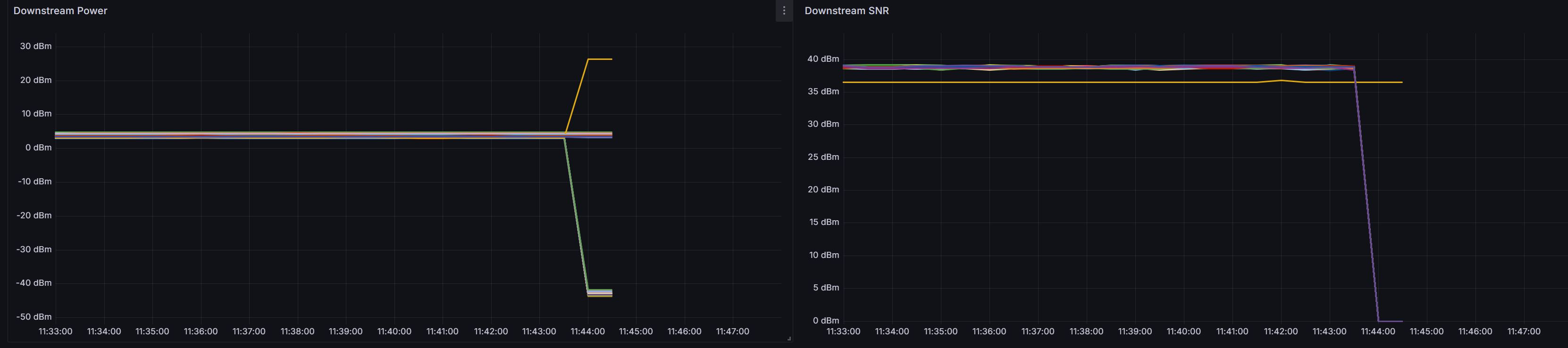The height and width of the screenshot is (348, 1568).
Task: Click the 11:47:00 tick in Downstream Power
Action: click(732, 331)
